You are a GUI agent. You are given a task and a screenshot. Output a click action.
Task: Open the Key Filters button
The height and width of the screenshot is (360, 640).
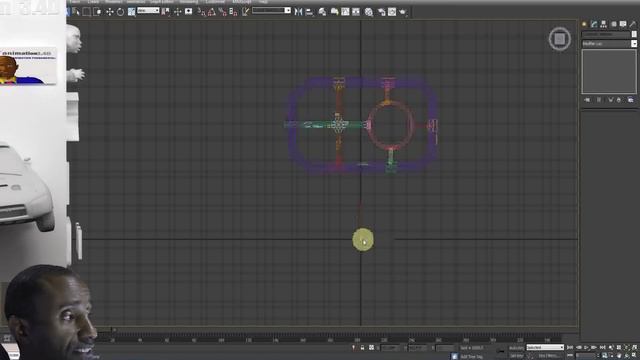click(x=548, y=356)
